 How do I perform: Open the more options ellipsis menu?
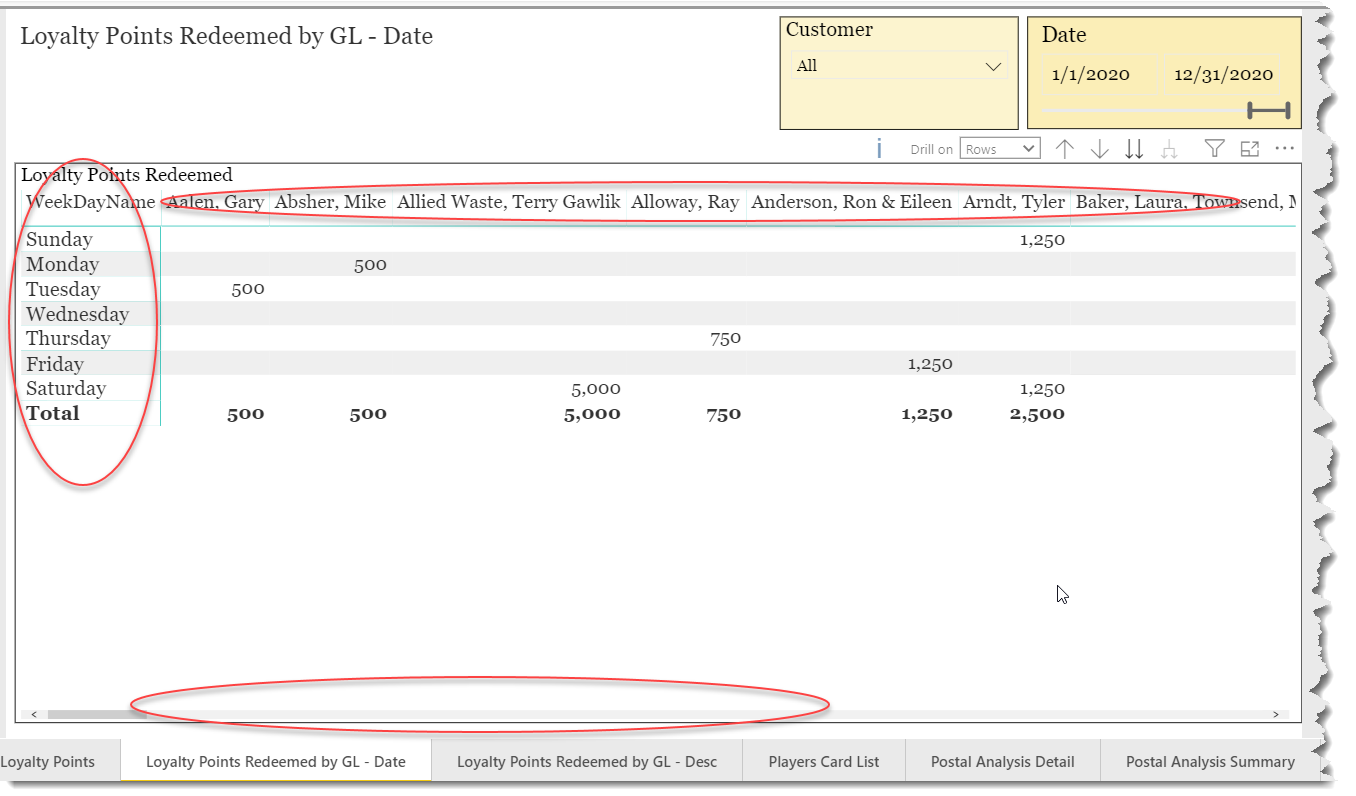coord(1285,148)
